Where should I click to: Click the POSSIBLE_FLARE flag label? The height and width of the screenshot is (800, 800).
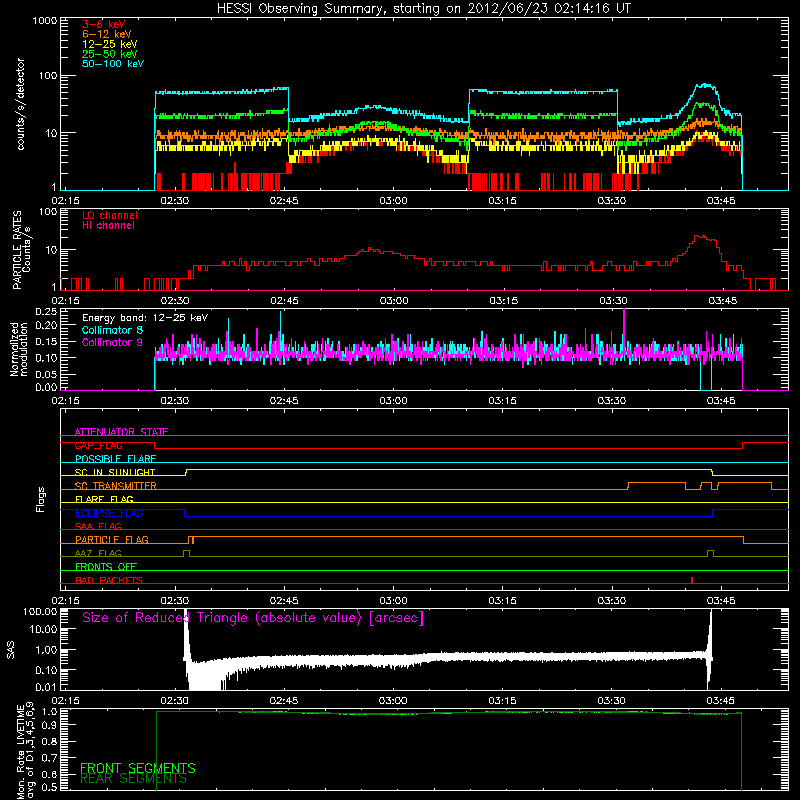(x=115, y=459)
